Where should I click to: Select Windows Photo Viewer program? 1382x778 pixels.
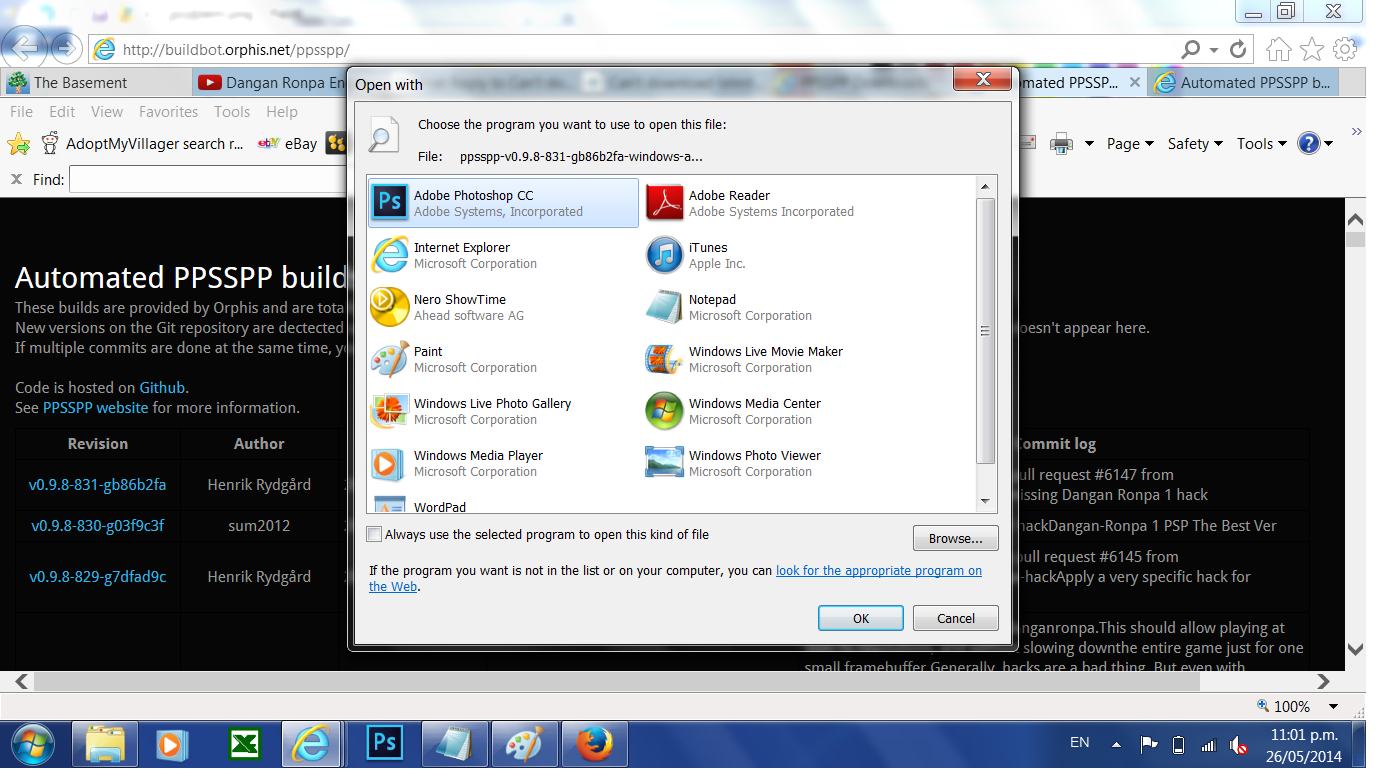(x=754, y=463)
